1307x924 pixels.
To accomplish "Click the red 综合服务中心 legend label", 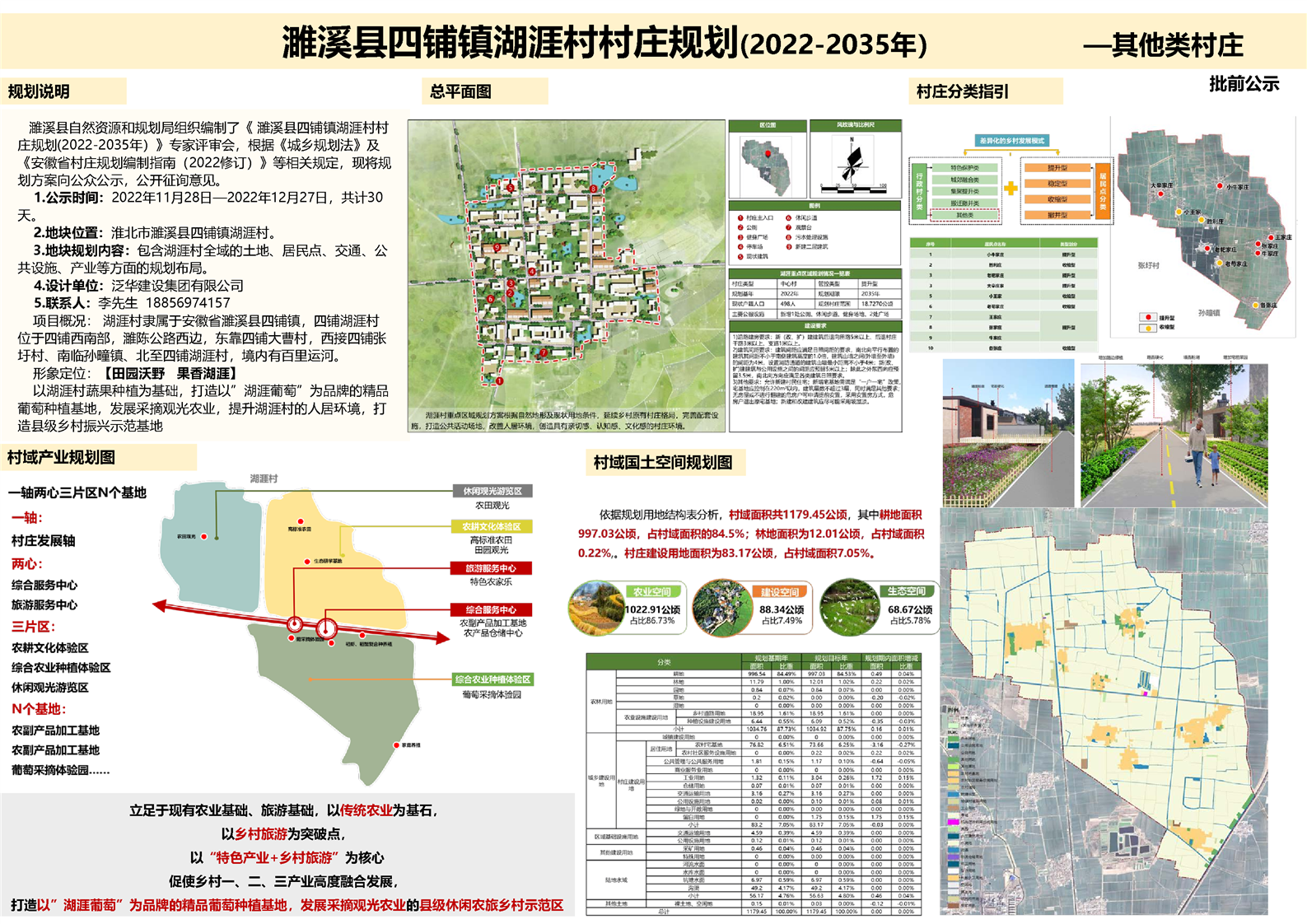I will (492, 609).
